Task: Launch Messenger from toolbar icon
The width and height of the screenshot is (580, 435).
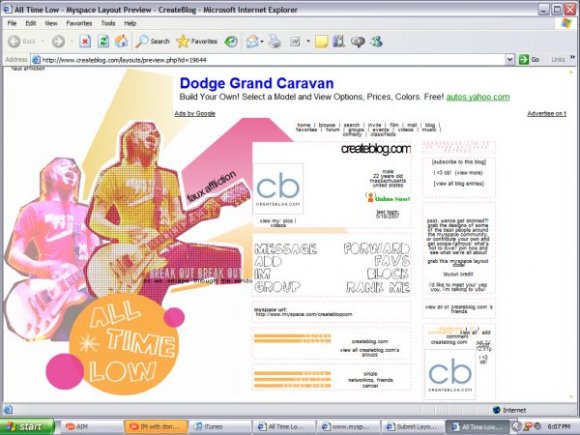Action: (377, 41)
